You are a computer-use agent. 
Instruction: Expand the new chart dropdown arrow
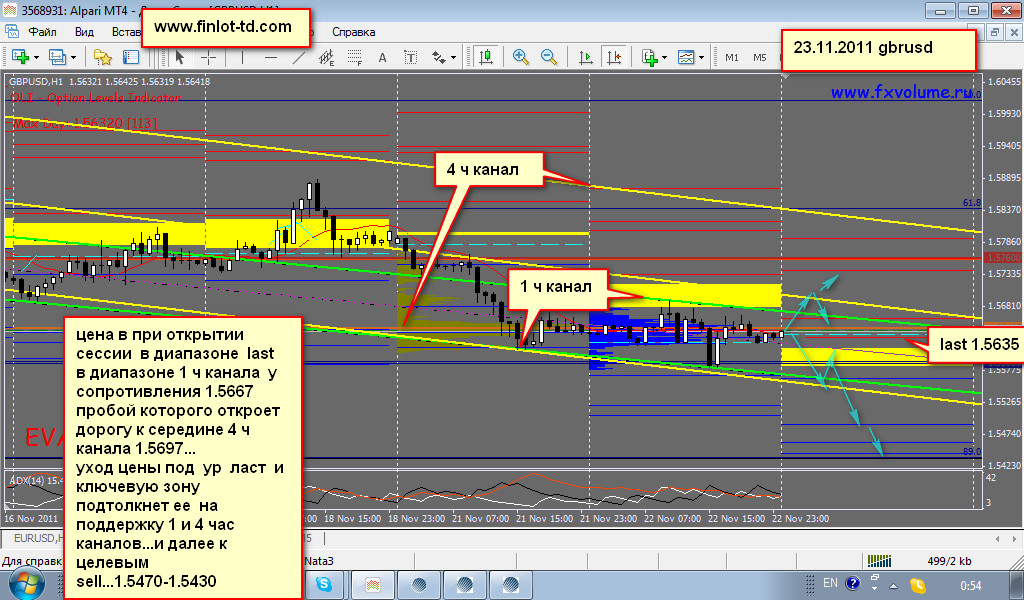point(33,57)
